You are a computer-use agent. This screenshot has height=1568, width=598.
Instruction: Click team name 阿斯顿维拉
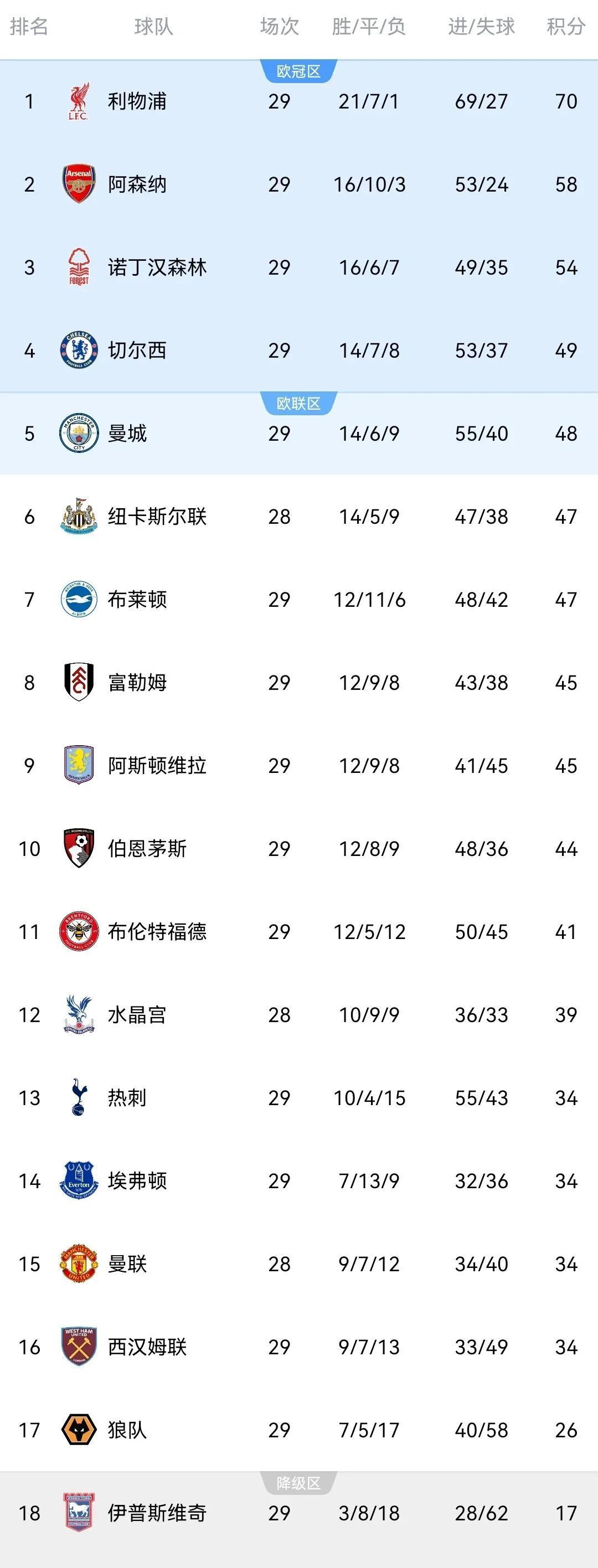[x=157, y=765]
